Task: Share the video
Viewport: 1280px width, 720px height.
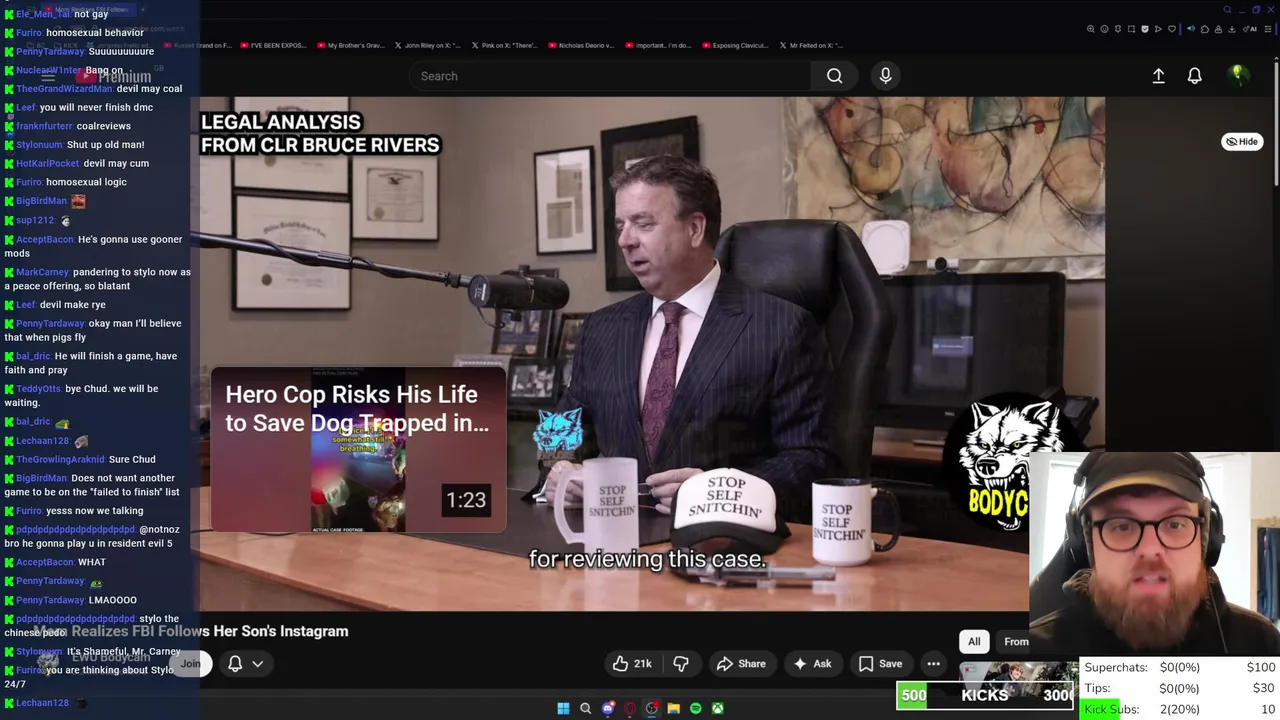Action: (x=741, y=664)
